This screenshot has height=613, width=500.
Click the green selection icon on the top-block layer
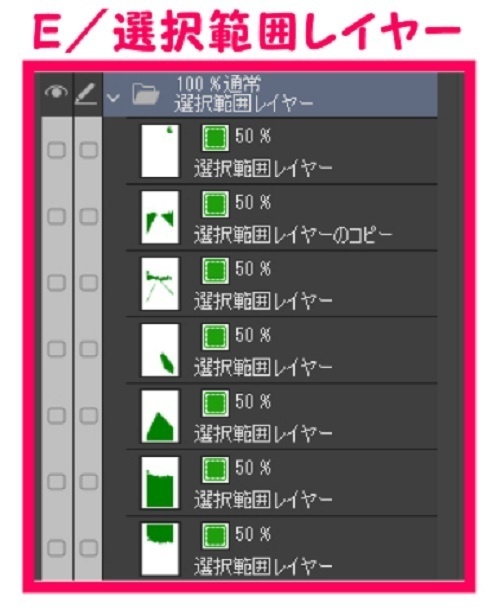215,536
